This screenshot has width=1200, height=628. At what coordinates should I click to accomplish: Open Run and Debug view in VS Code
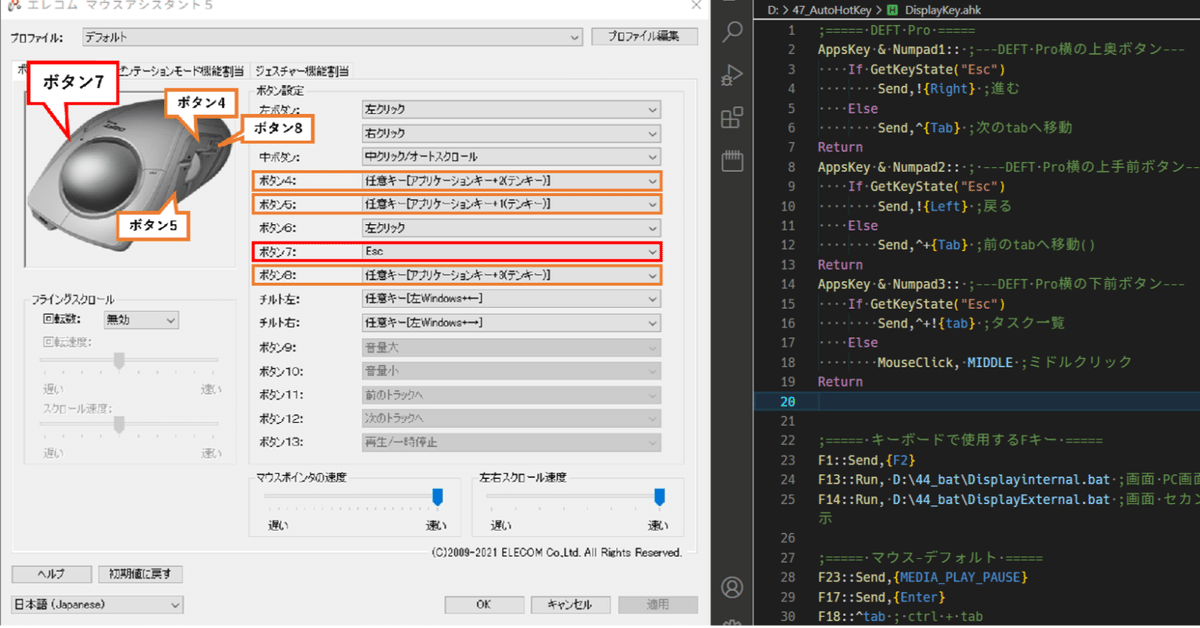point(732,75)
